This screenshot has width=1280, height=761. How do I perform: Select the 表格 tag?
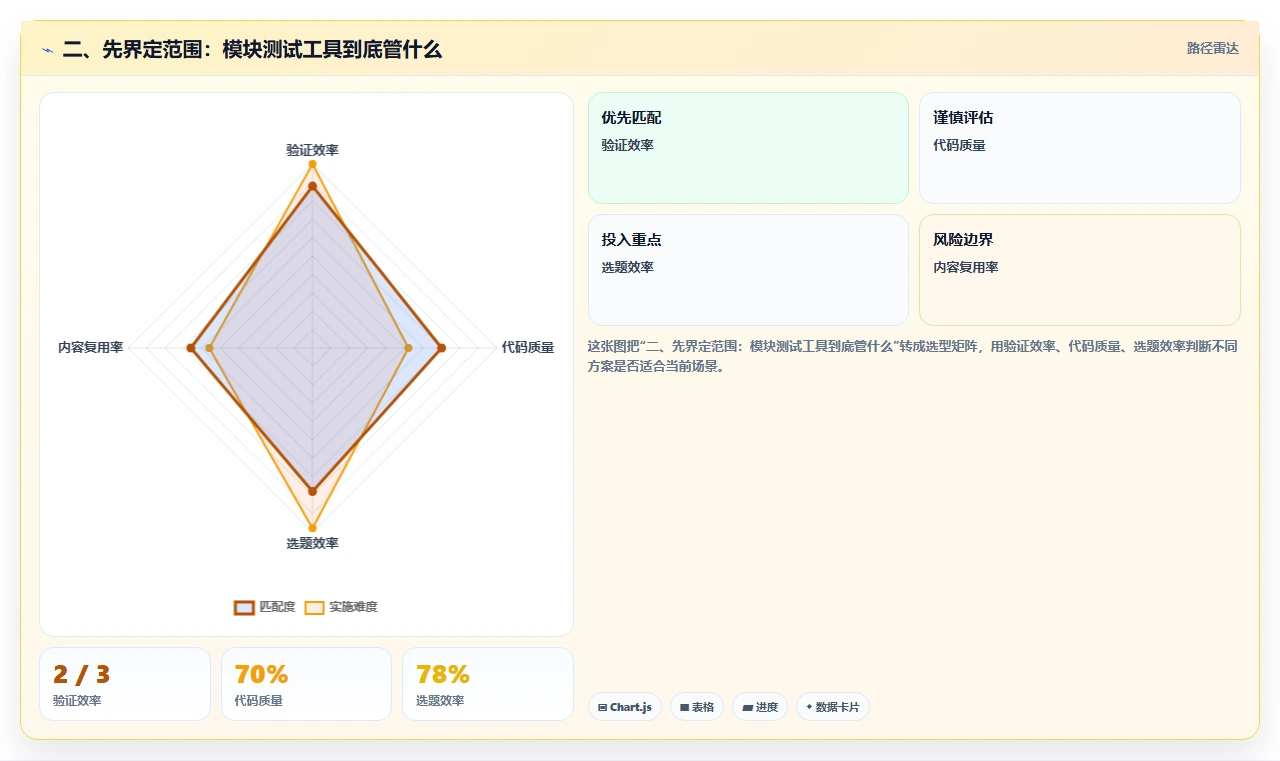pos(697,707)
